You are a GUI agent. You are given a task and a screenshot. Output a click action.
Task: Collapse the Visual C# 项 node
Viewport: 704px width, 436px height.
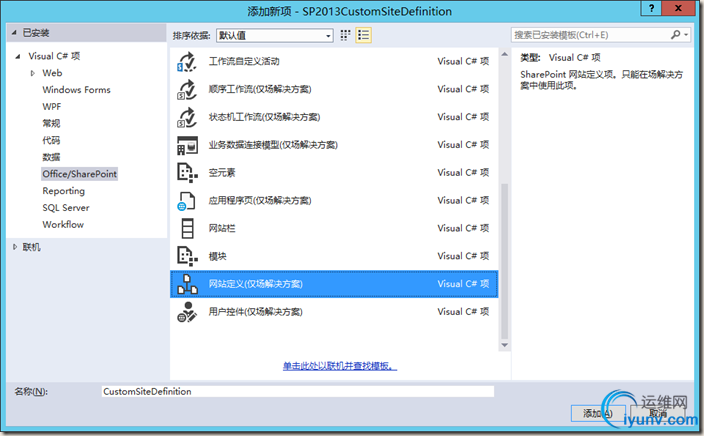pyautogui.click(x=18, y=57)
